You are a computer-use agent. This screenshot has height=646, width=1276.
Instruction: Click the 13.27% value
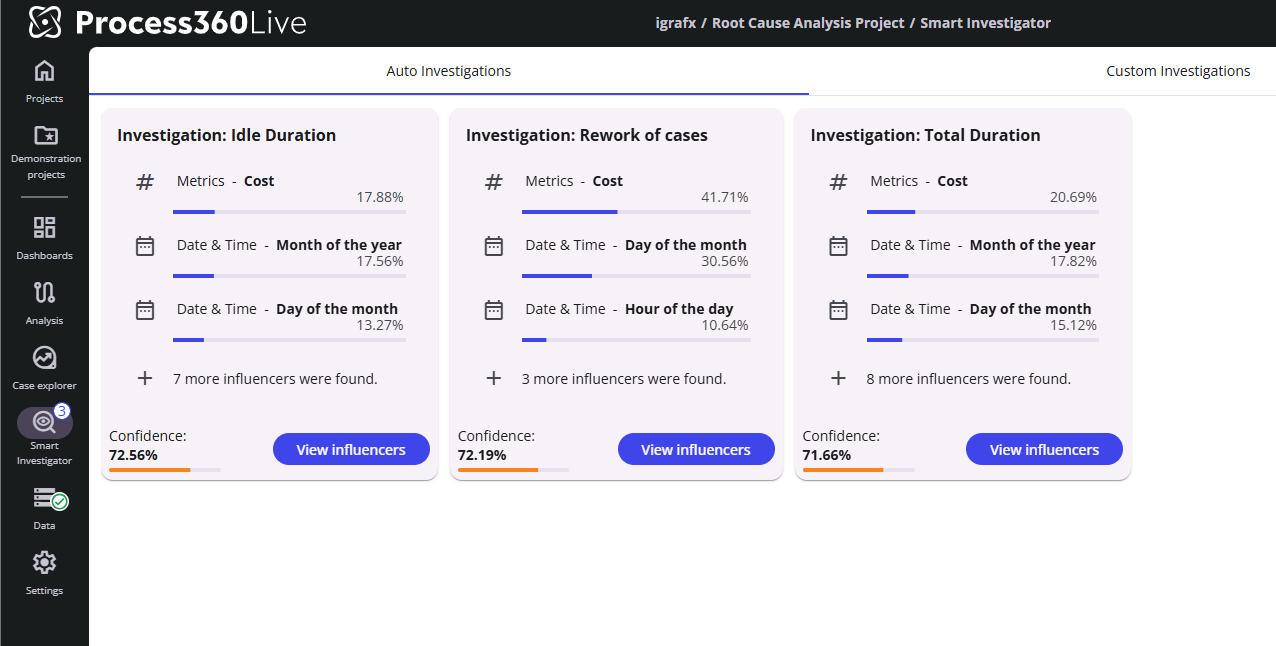point(380,325)
